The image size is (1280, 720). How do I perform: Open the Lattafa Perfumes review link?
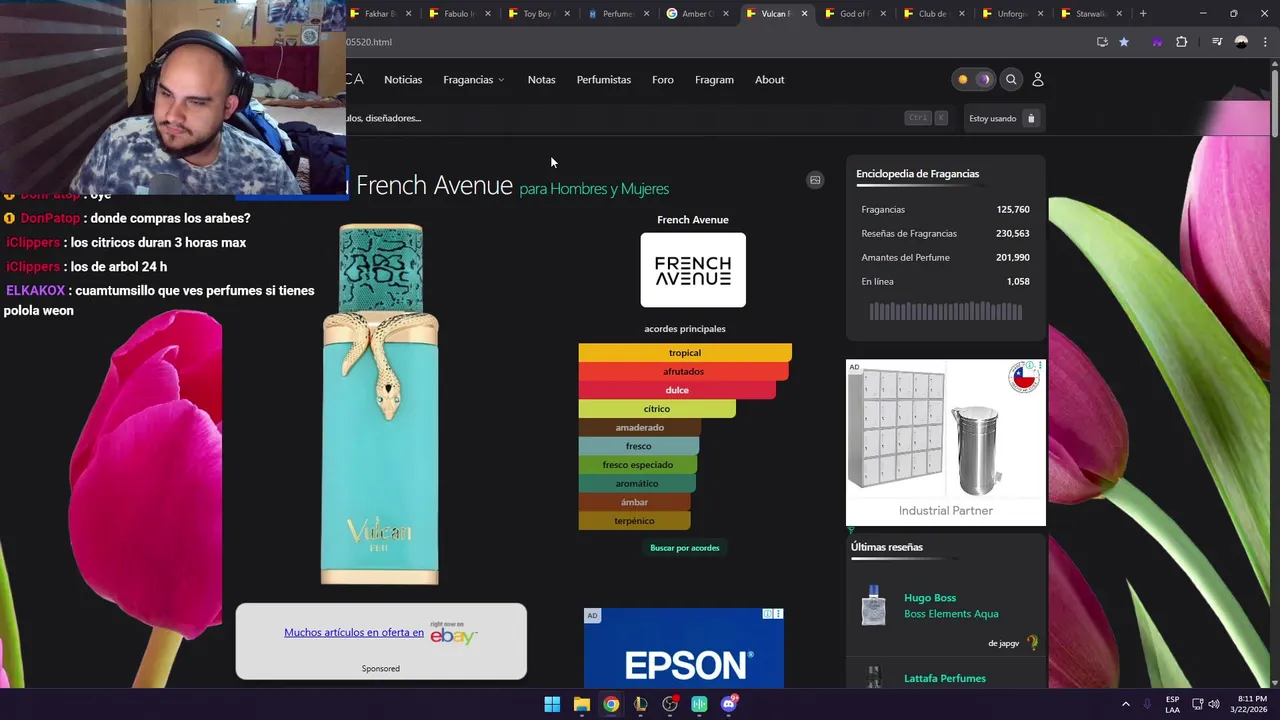pos(945,678)
